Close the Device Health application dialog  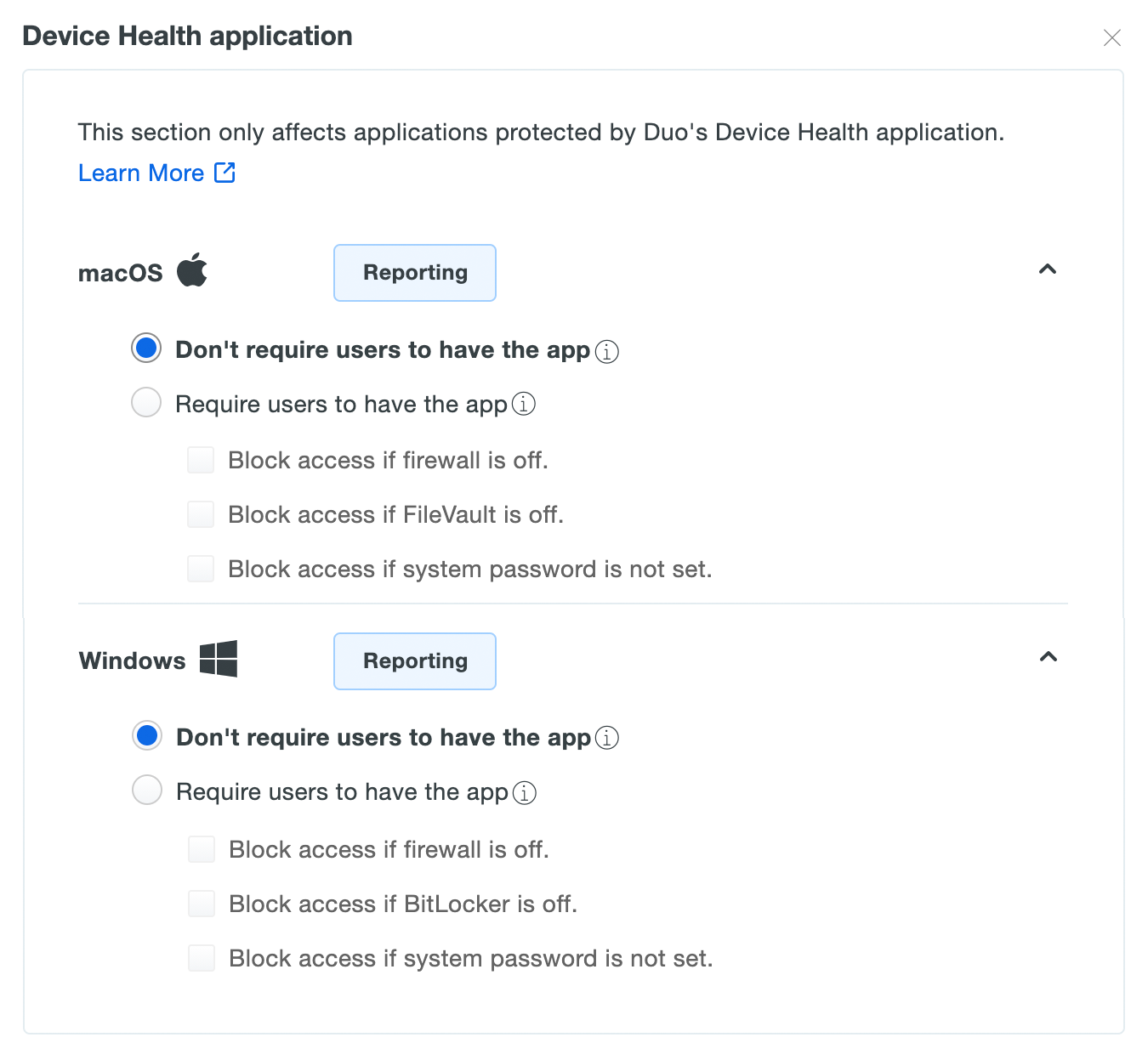coord(1112,37)
